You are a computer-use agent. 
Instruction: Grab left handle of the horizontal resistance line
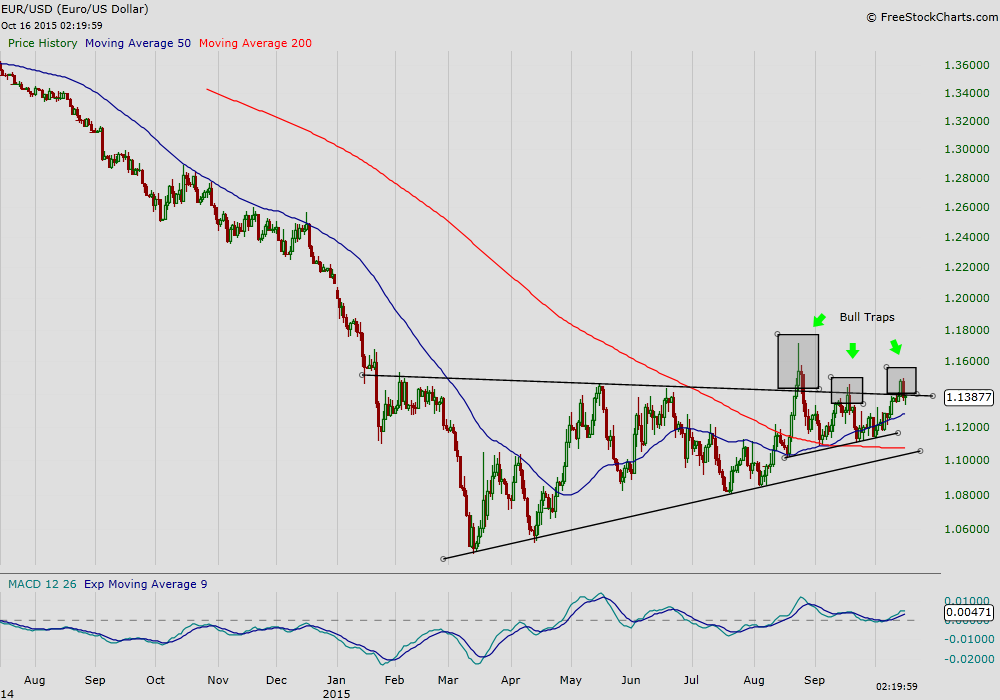361,375
